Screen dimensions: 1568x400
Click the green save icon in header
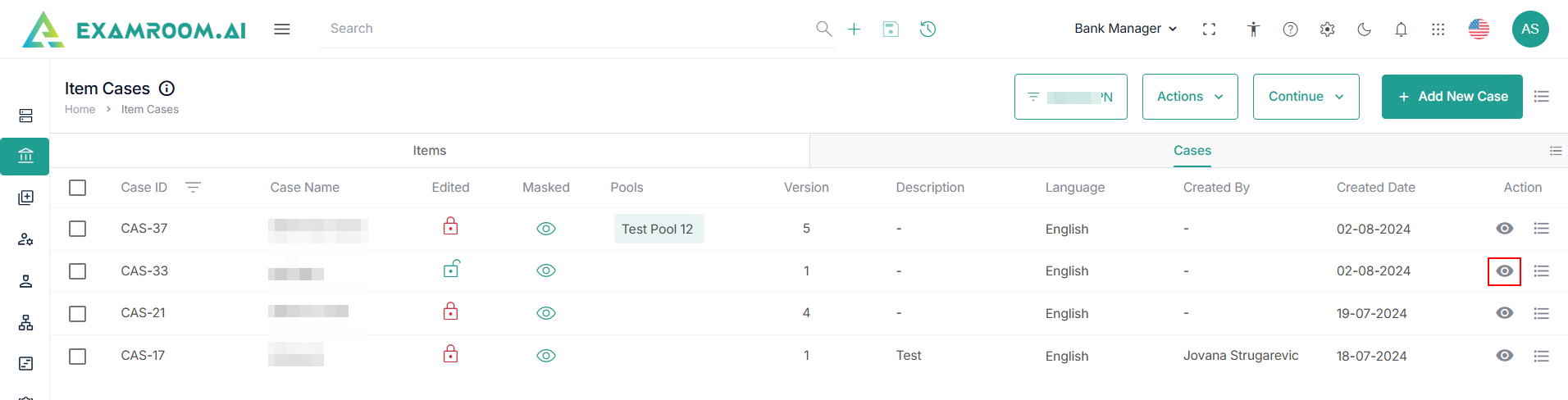[x=891, y=30]
